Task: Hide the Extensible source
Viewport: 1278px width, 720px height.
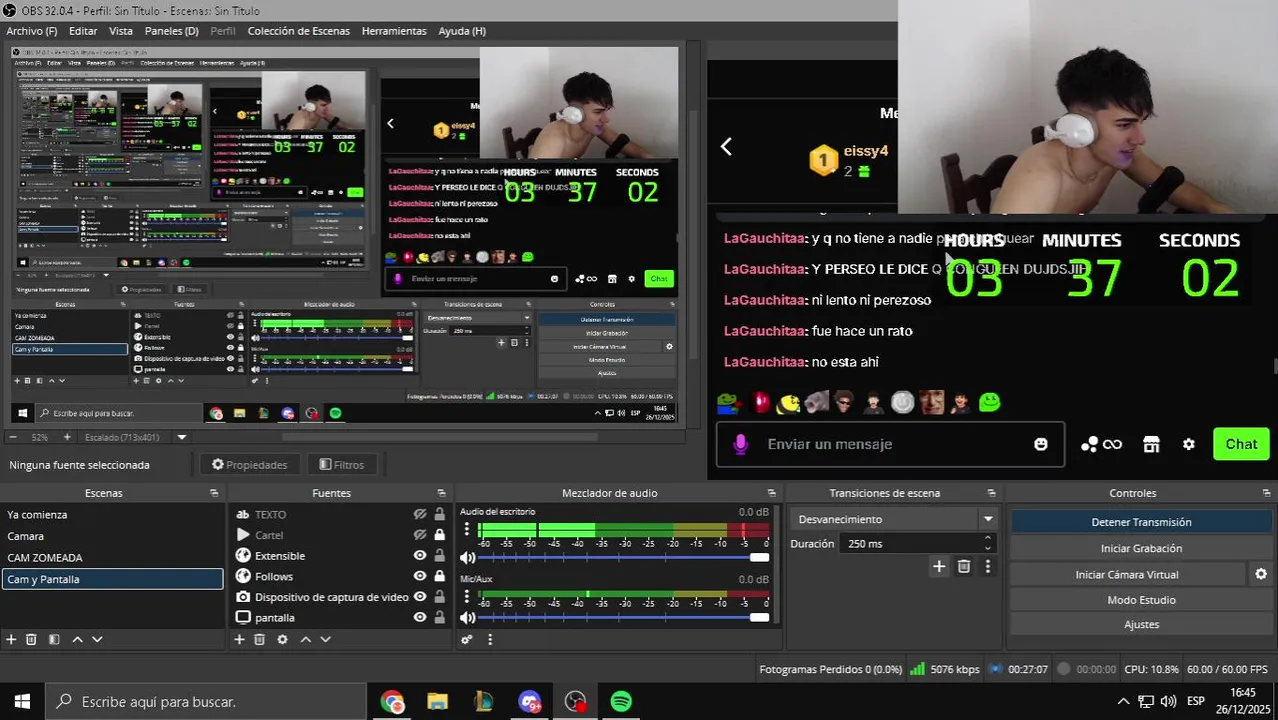Action: click(420, 556)
